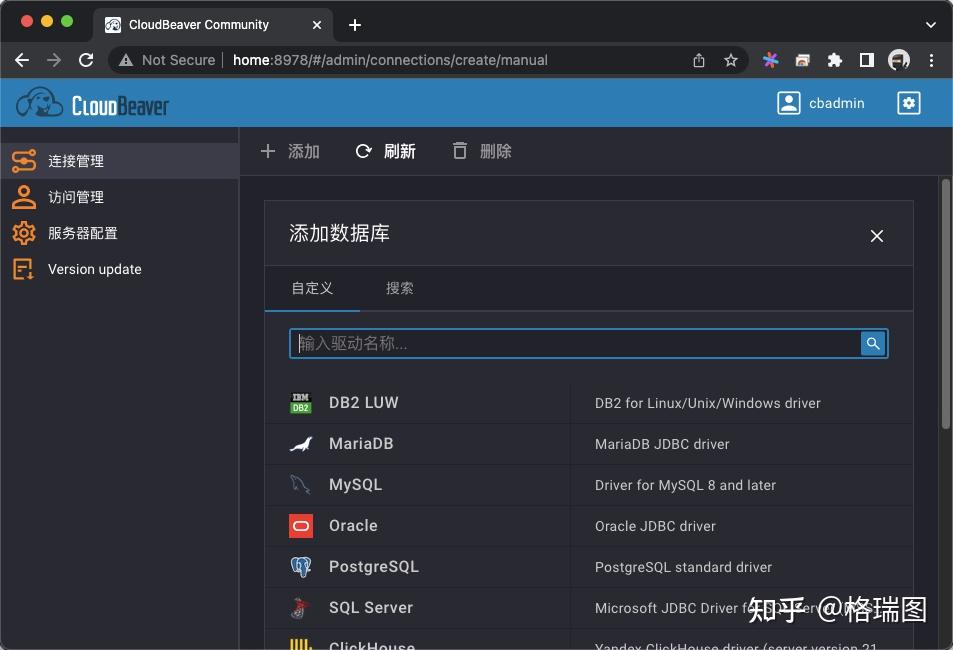
Task: Open 连接管理 via its sidebar icon
Action: [x=24, y=160]
